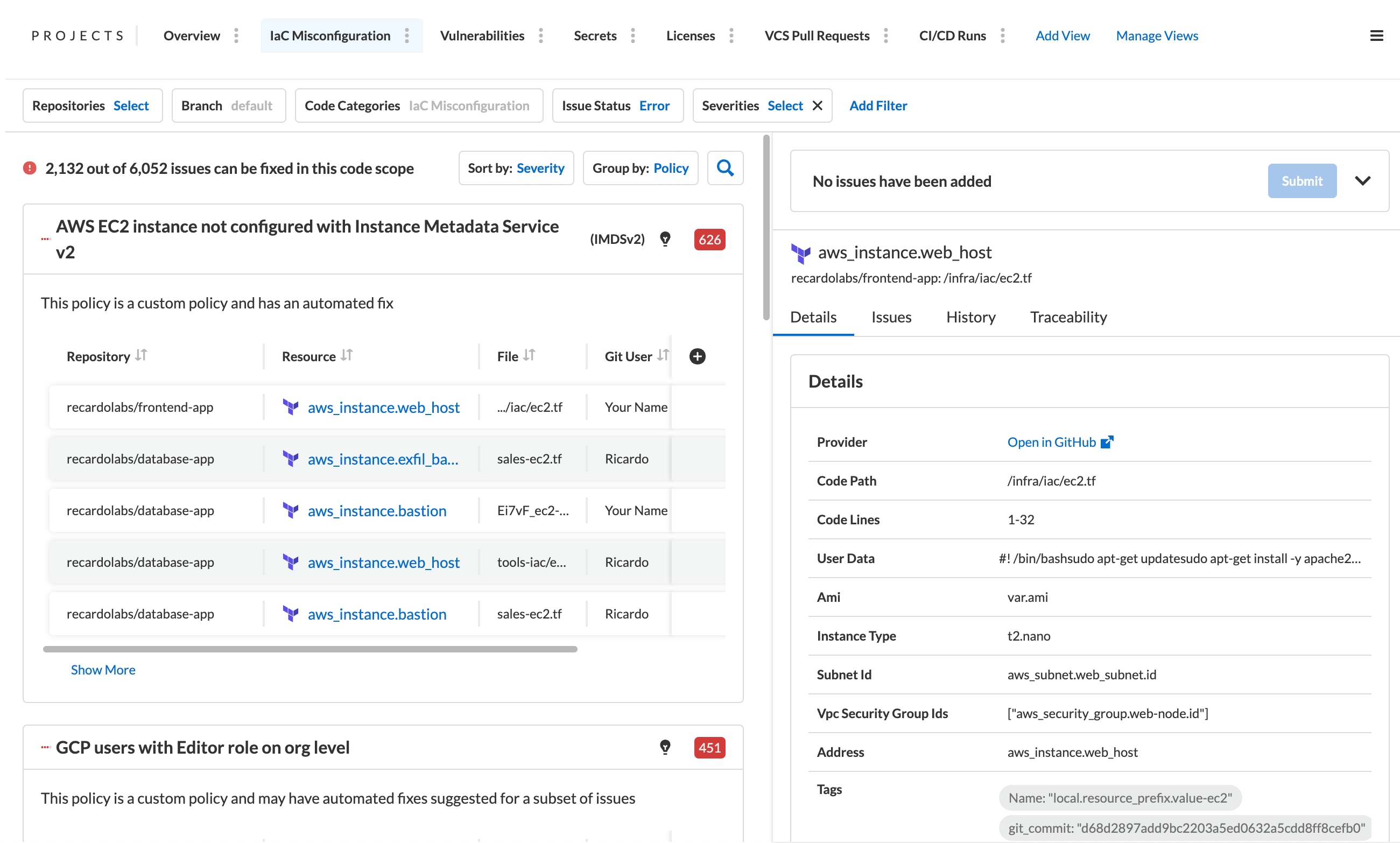The height and width of the screenshot is (843, 1400).
Task: Switch to the Traceability tab on right panel
Action: pos(1069,317)
